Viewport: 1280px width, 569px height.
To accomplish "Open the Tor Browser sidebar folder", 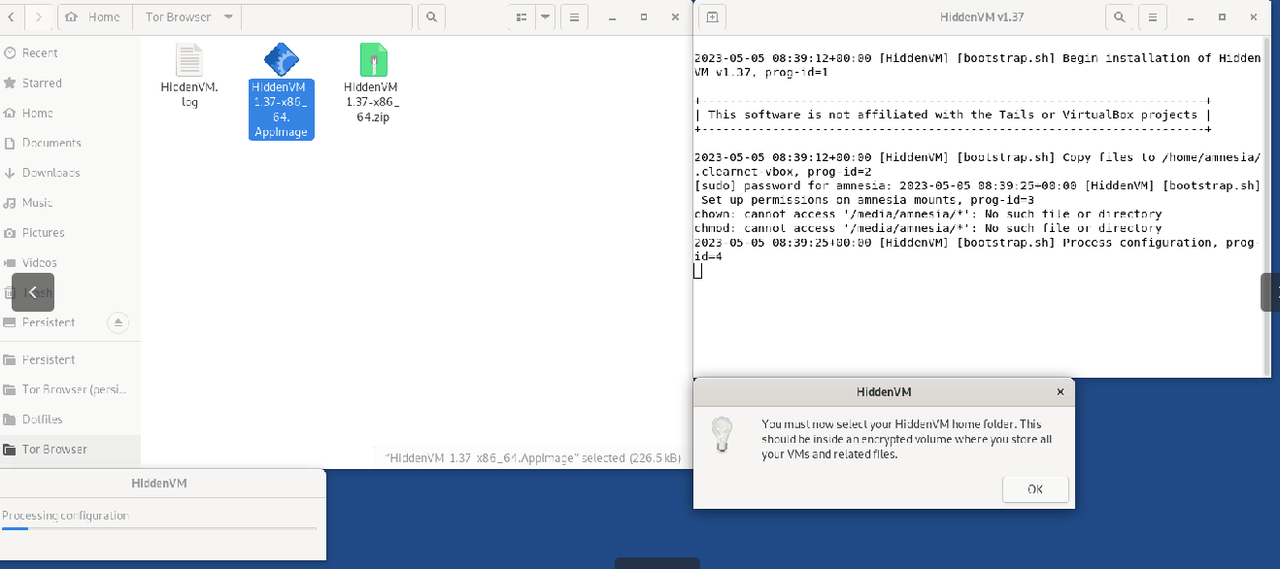I will pyautogui.click(x=70, y=450).
